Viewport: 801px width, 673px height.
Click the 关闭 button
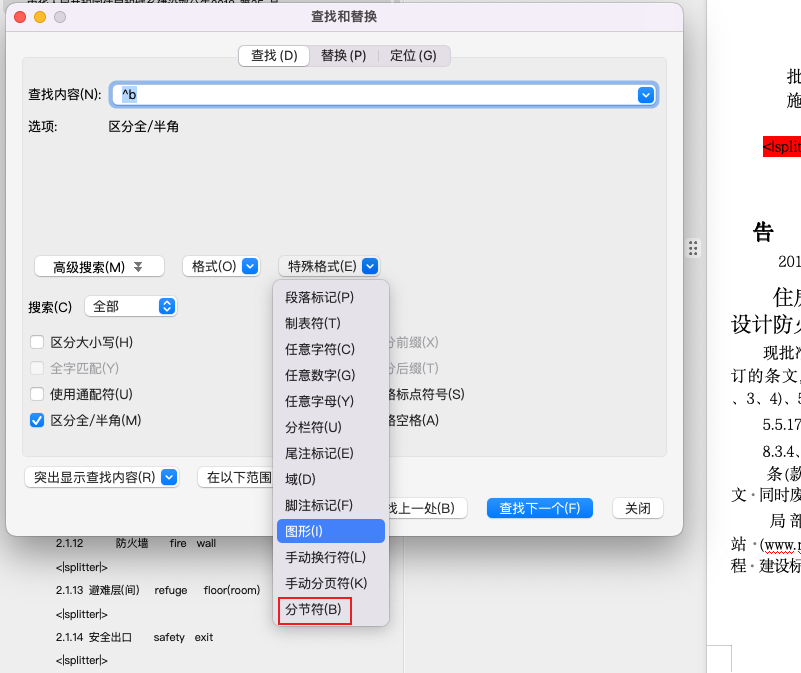[637, 508]
